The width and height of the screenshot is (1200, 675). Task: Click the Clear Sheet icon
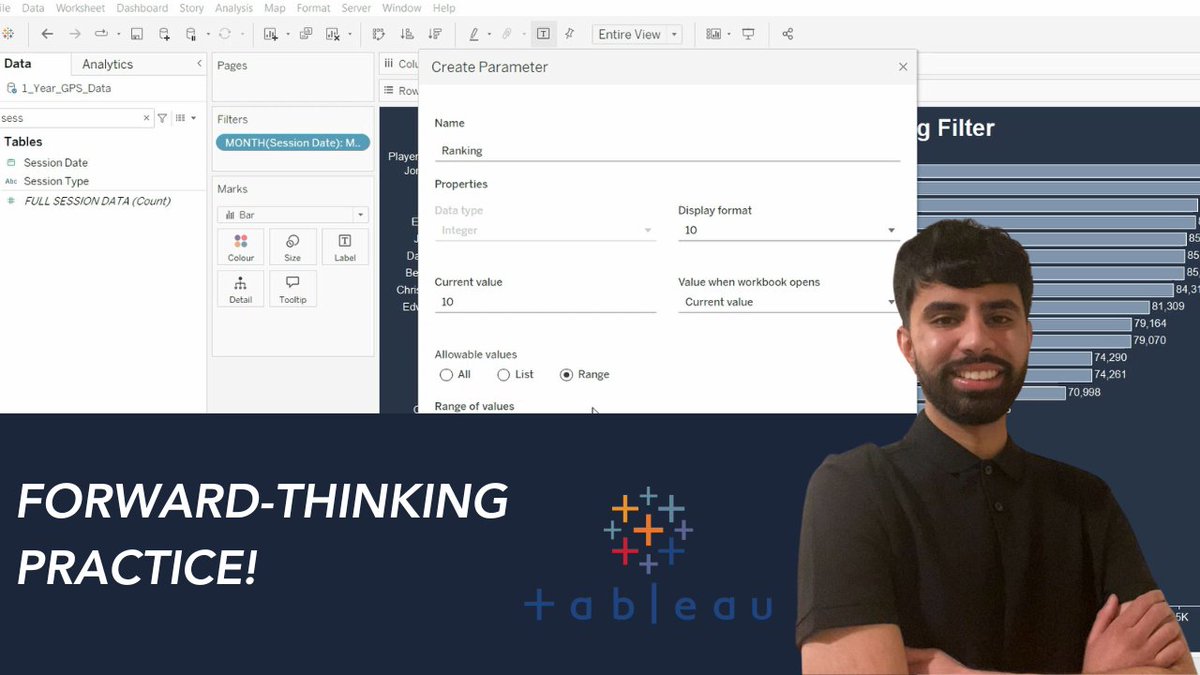333,34
